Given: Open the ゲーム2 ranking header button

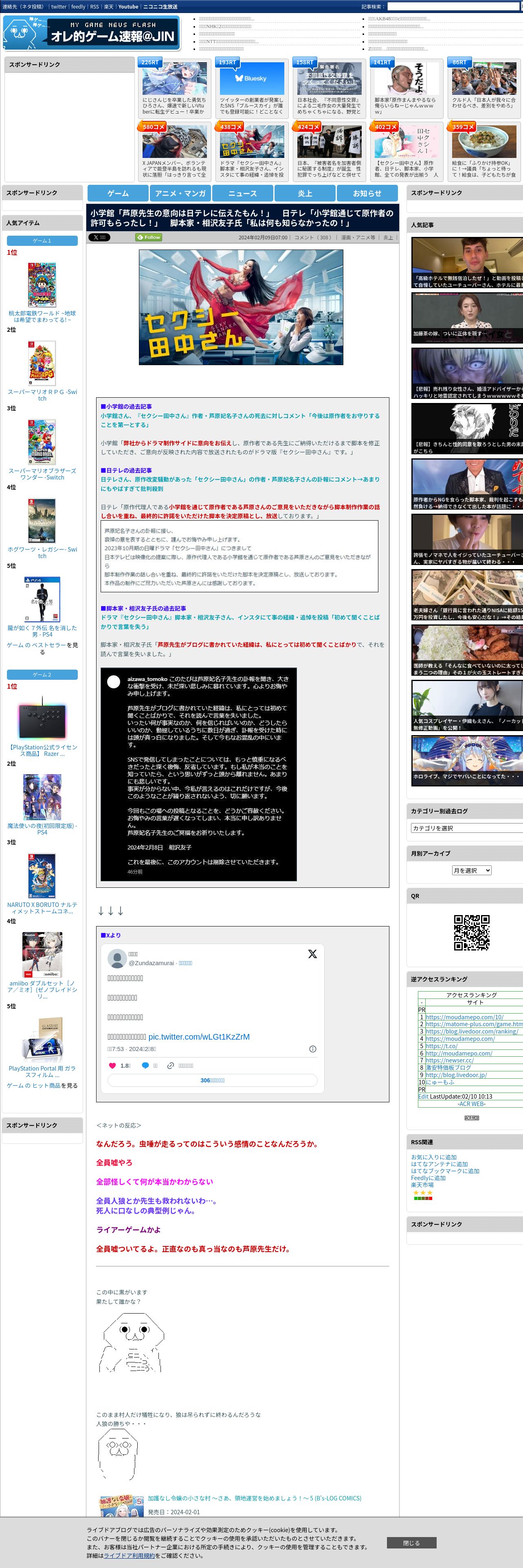Looking at the screenshot, I should point(42,675).
